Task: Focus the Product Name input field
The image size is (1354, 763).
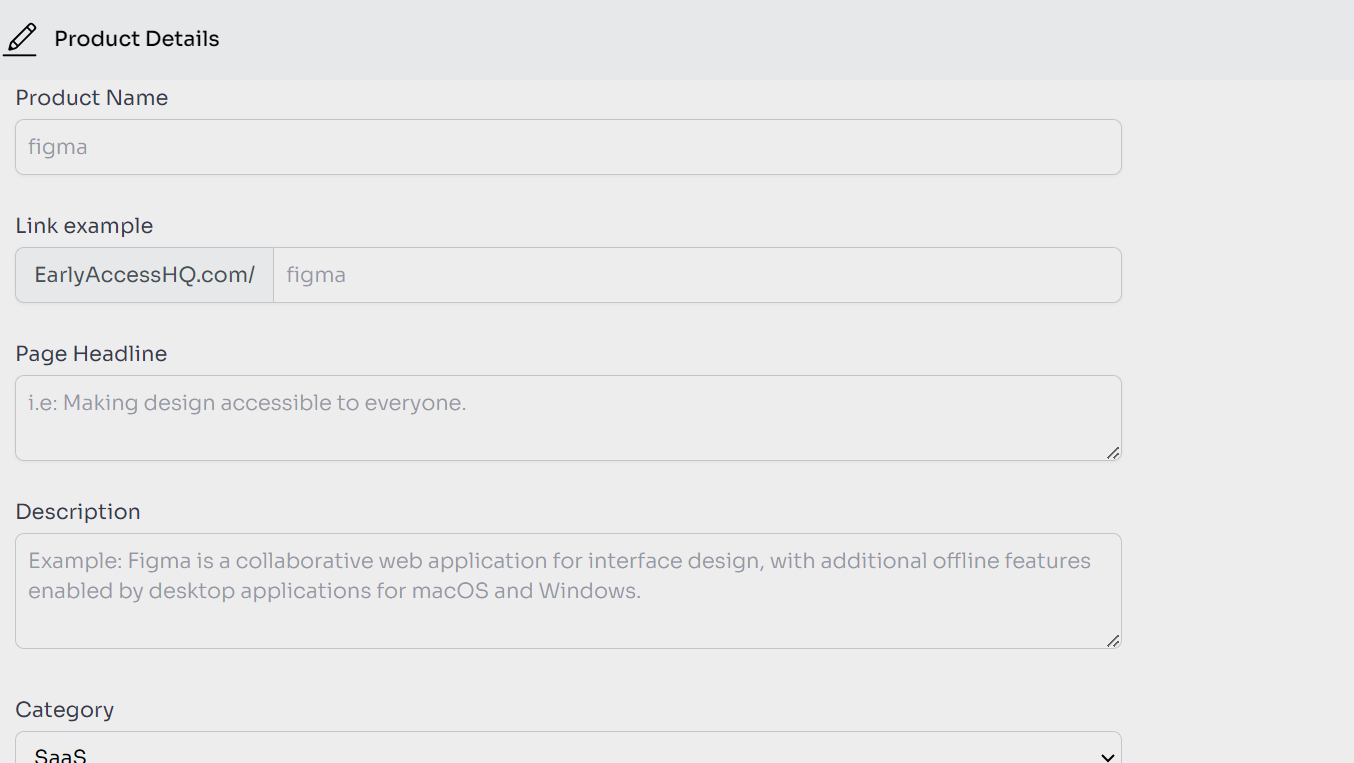Action: [568, 147]
